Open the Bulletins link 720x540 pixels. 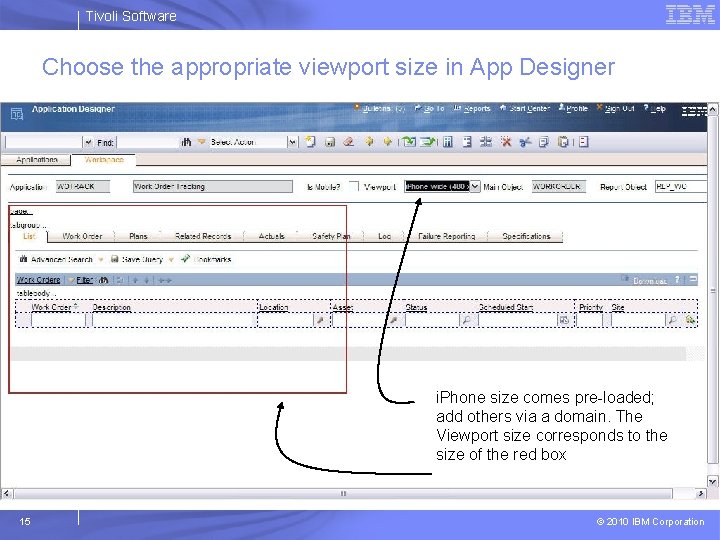[379, 109]
